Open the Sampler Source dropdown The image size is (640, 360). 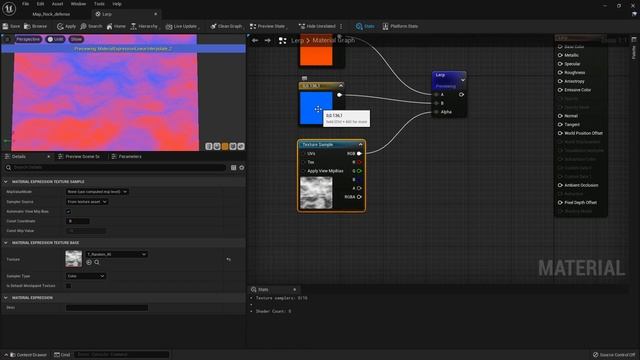[x=87, y=202]
